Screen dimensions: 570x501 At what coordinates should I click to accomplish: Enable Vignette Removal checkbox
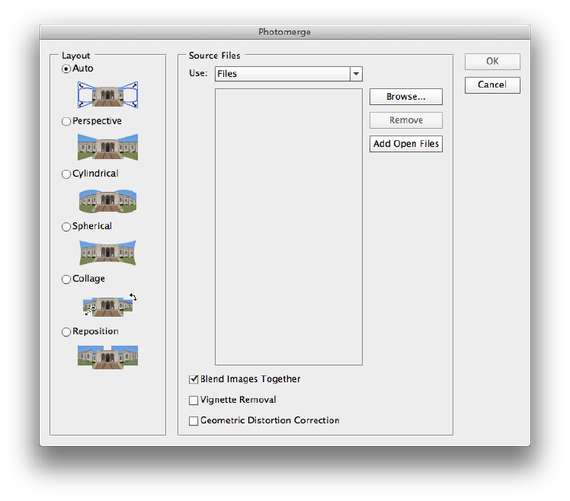(193, 400)
